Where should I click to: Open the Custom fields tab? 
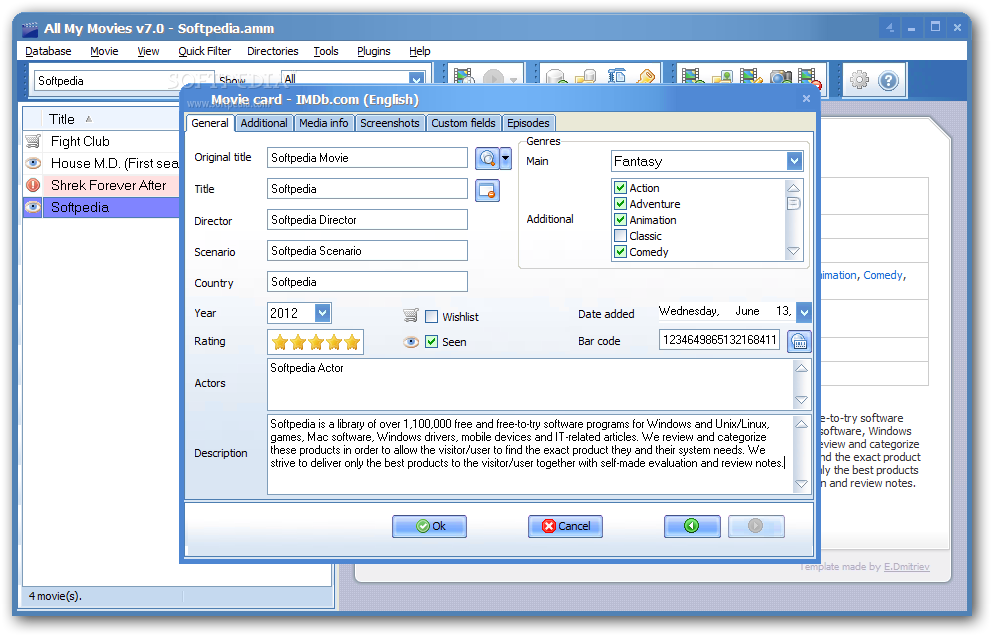(463, 123)
